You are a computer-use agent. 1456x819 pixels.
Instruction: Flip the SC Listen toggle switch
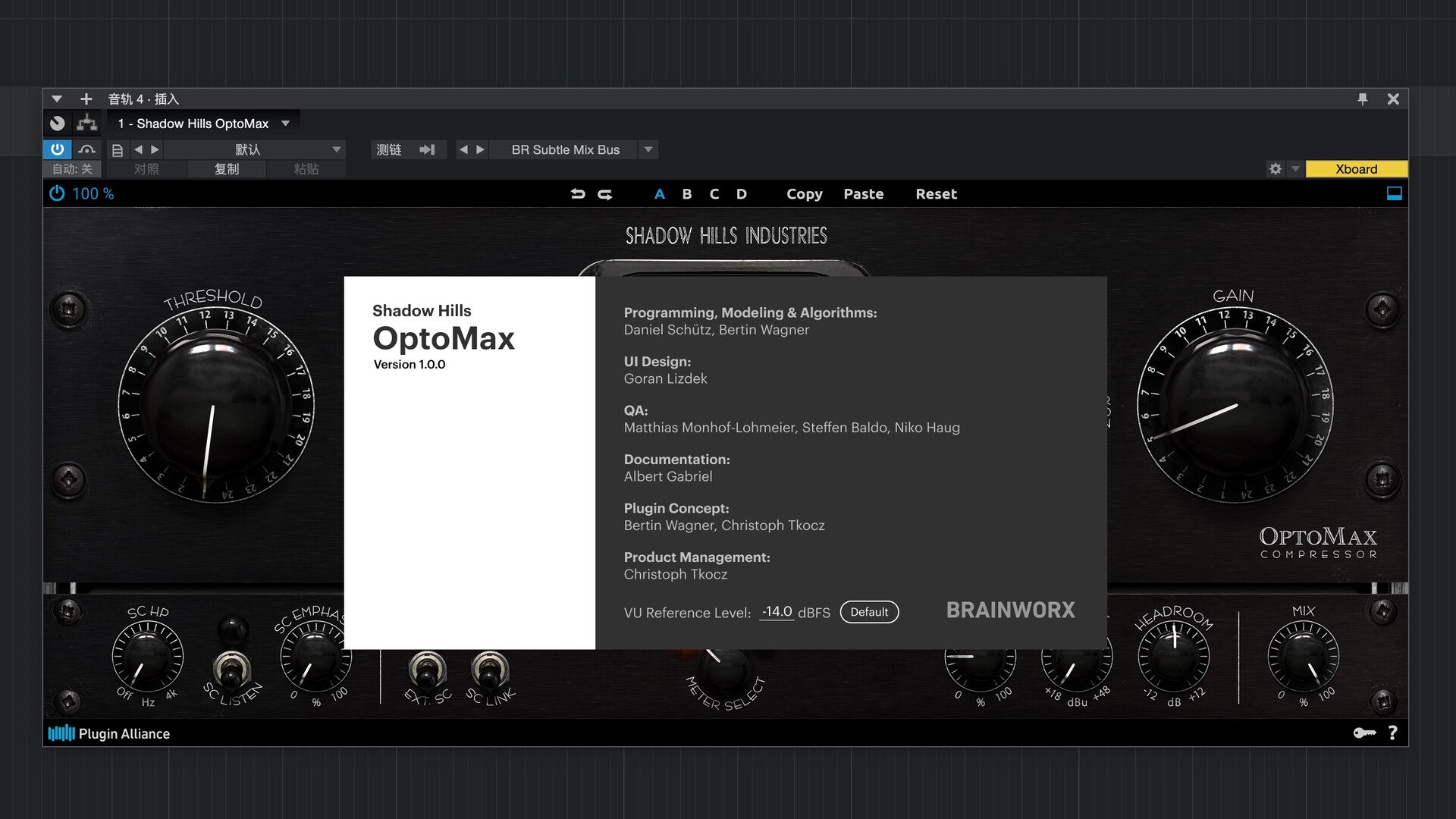coord(231,669)
